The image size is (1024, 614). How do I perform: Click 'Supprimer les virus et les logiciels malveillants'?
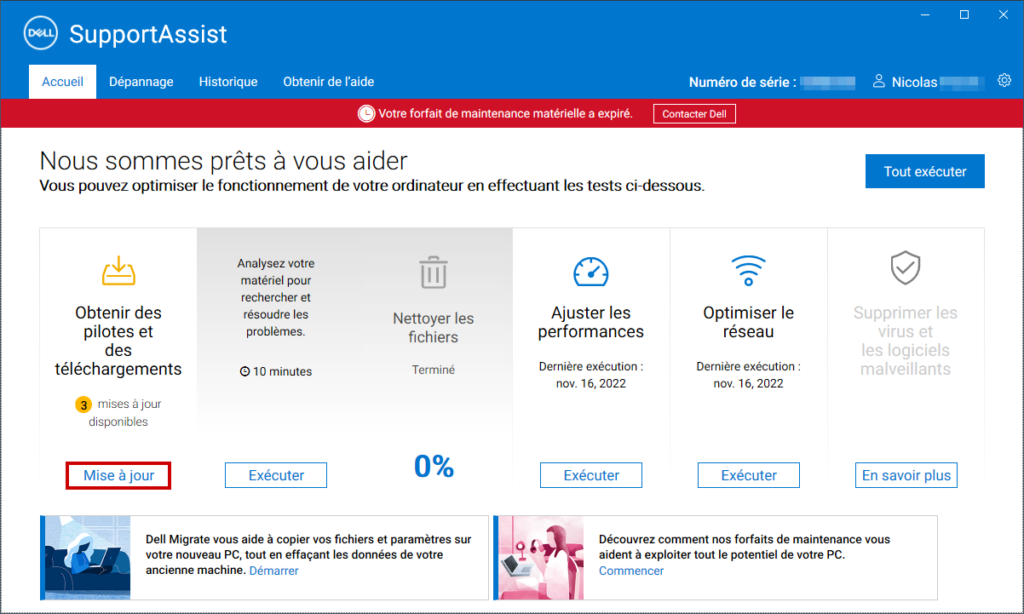(906, 340)
